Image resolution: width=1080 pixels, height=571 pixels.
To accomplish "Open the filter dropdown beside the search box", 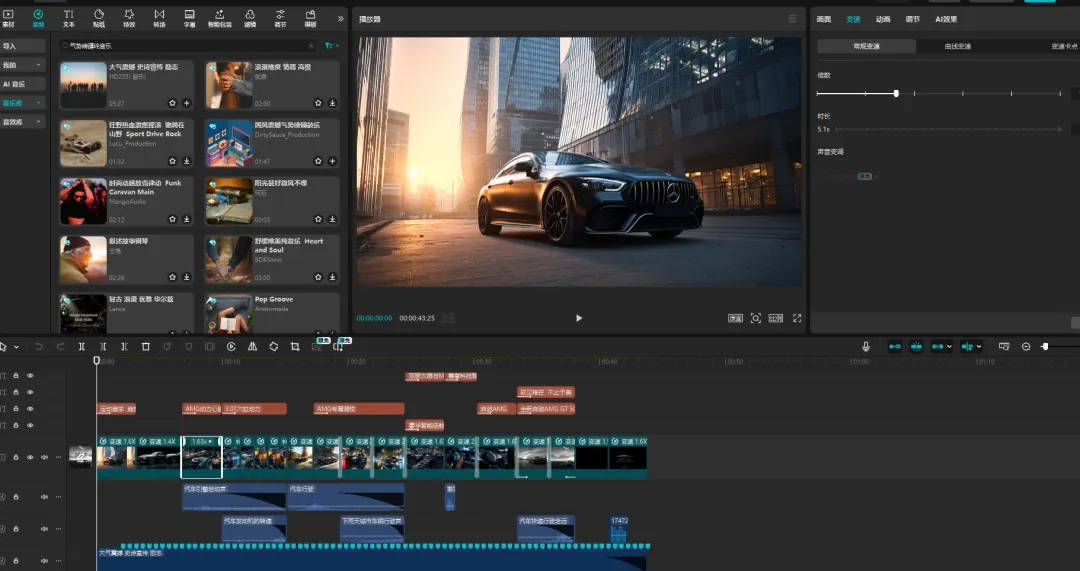I will (332, 45).
